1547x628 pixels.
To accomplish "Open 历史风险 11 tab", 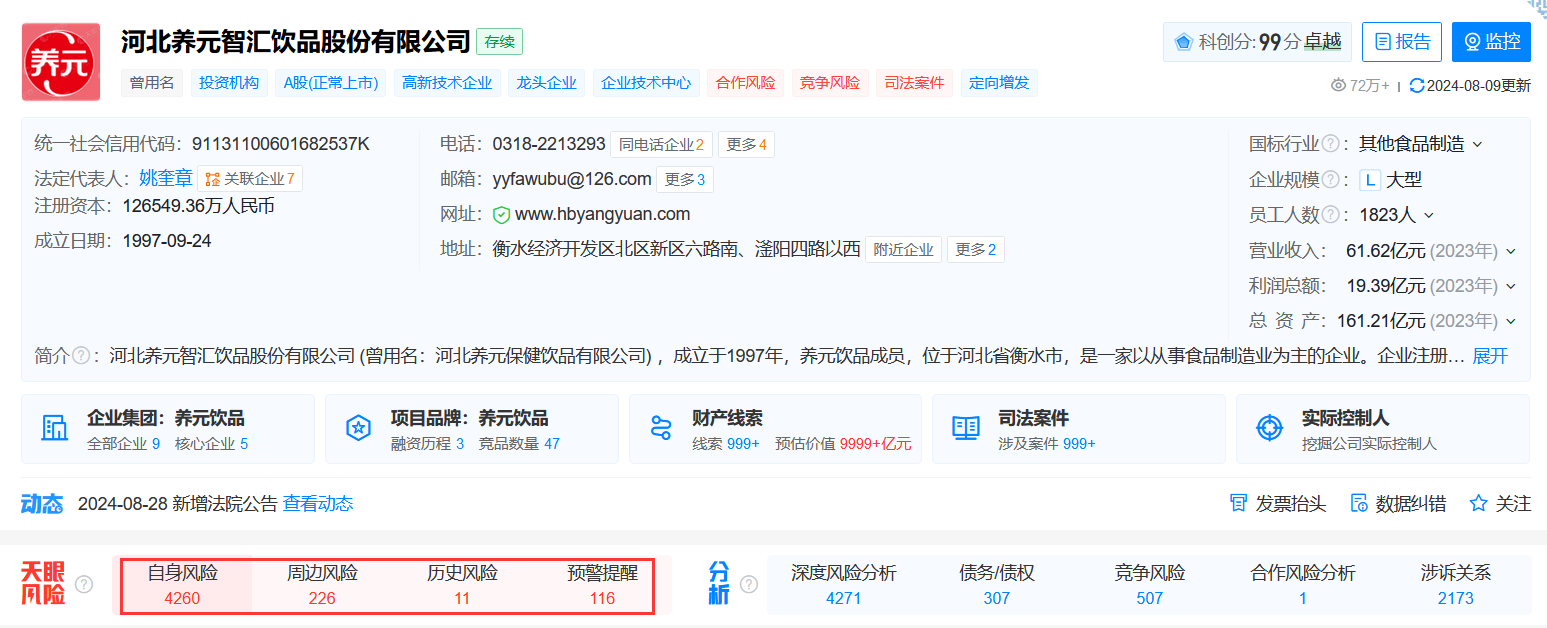I will click(462, 585).
